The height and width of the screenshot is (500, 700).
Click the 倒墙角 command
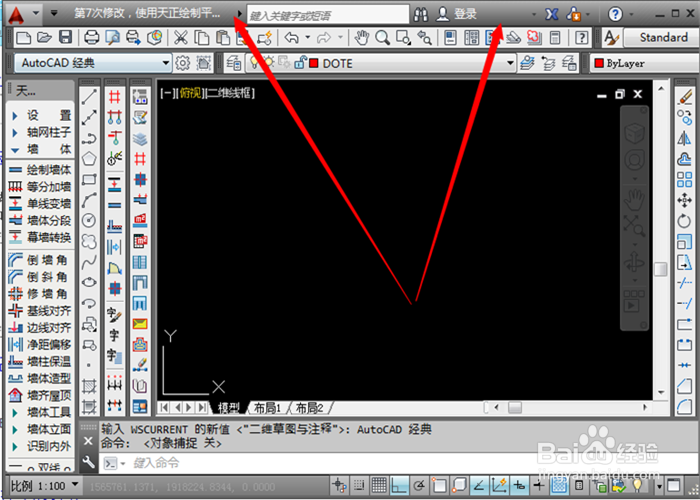point(39,260)
